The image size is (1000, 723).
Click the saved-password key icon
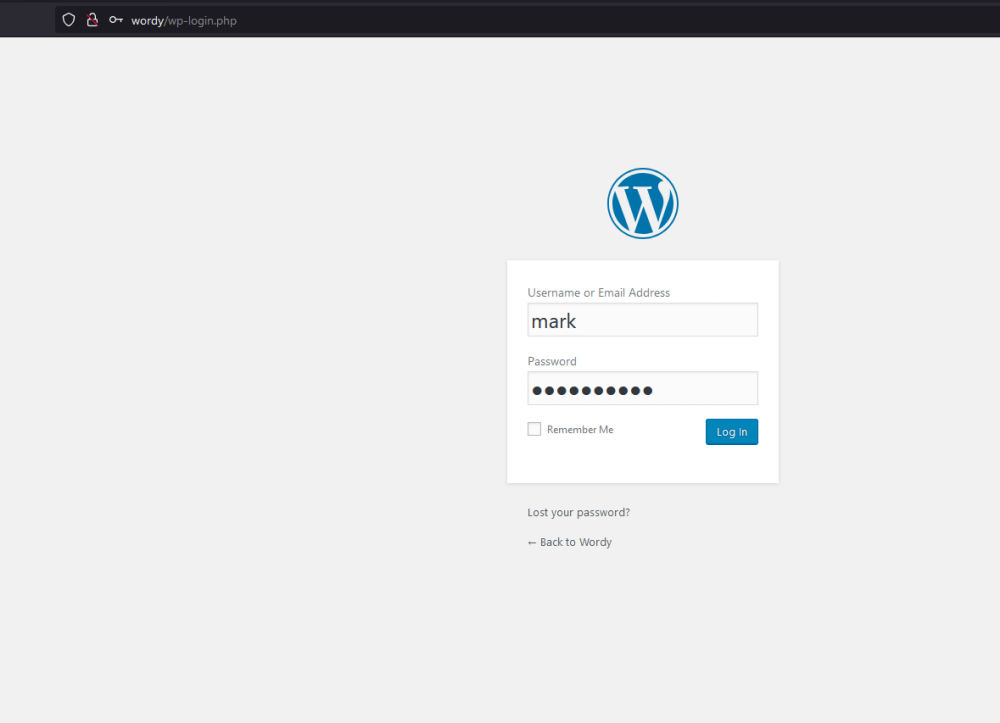pyautogui.click(x=115, y=20)
